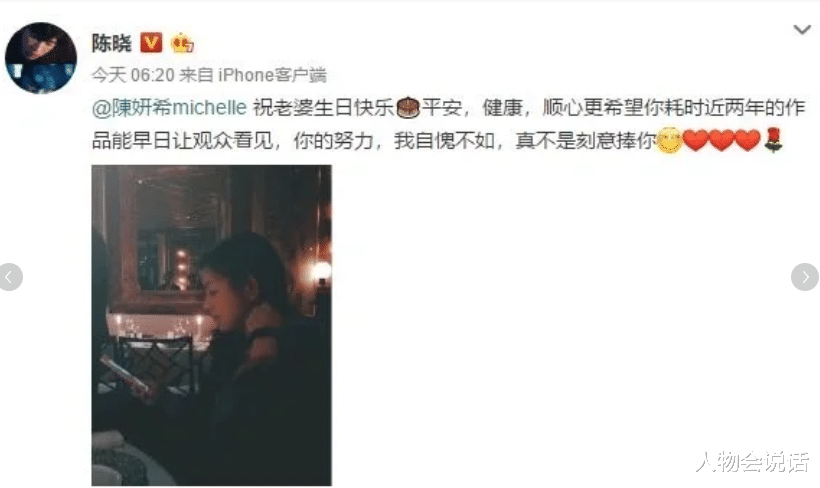Image resolution: width=820 pixels, height=488 pixels.
Task: Expand the post options chevron
Action: (x=802, y=30)
